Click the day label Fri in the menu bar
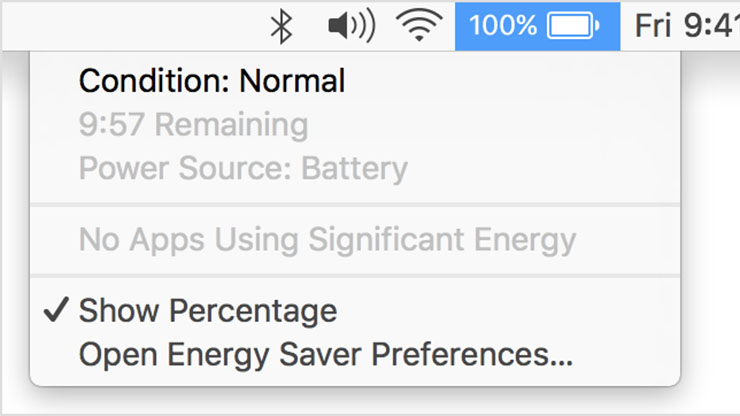 point(652,26)
